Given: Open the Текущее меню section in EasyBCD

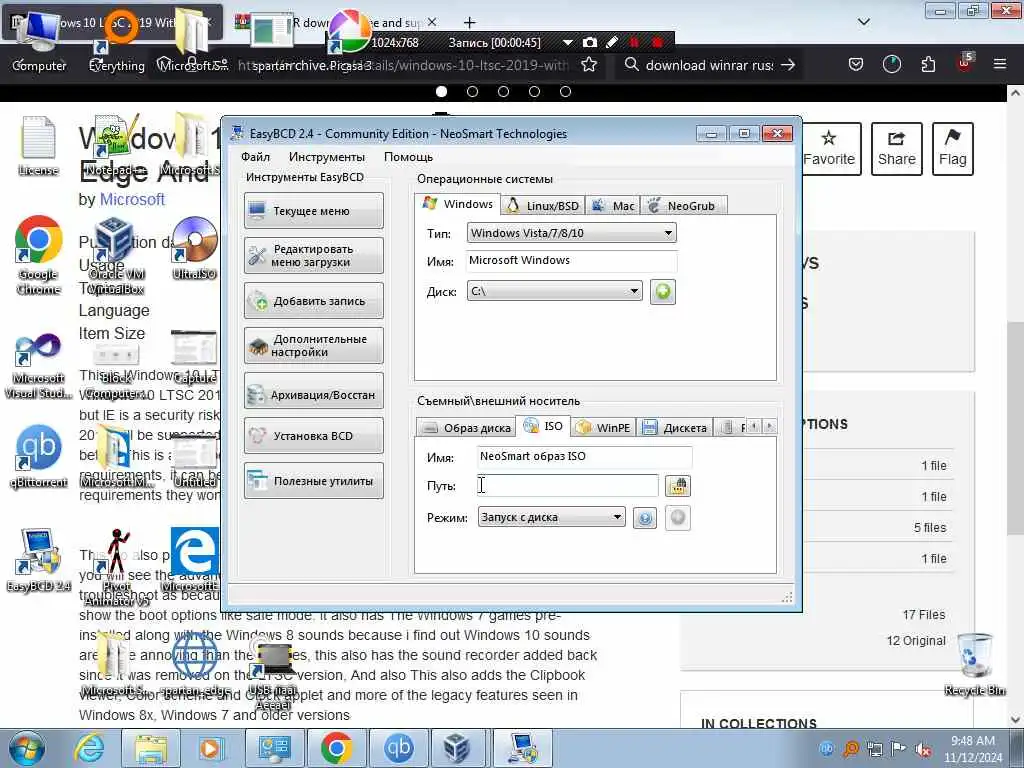Looking at the screenshot, I should (313, 211).
